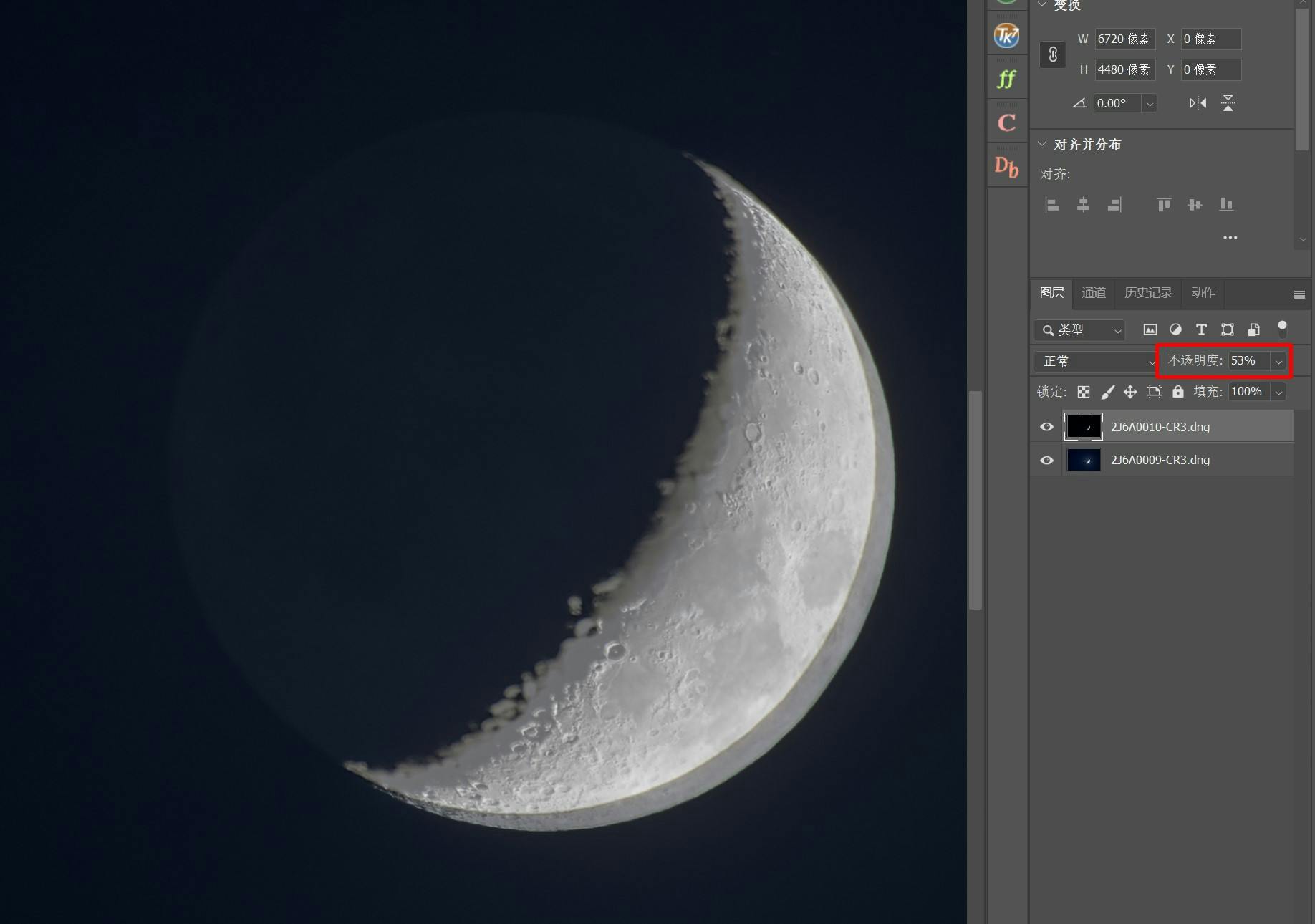Screen dimensions: 1315x924
Task: Switch to the 动作 tab
Action: [1203, 293]
